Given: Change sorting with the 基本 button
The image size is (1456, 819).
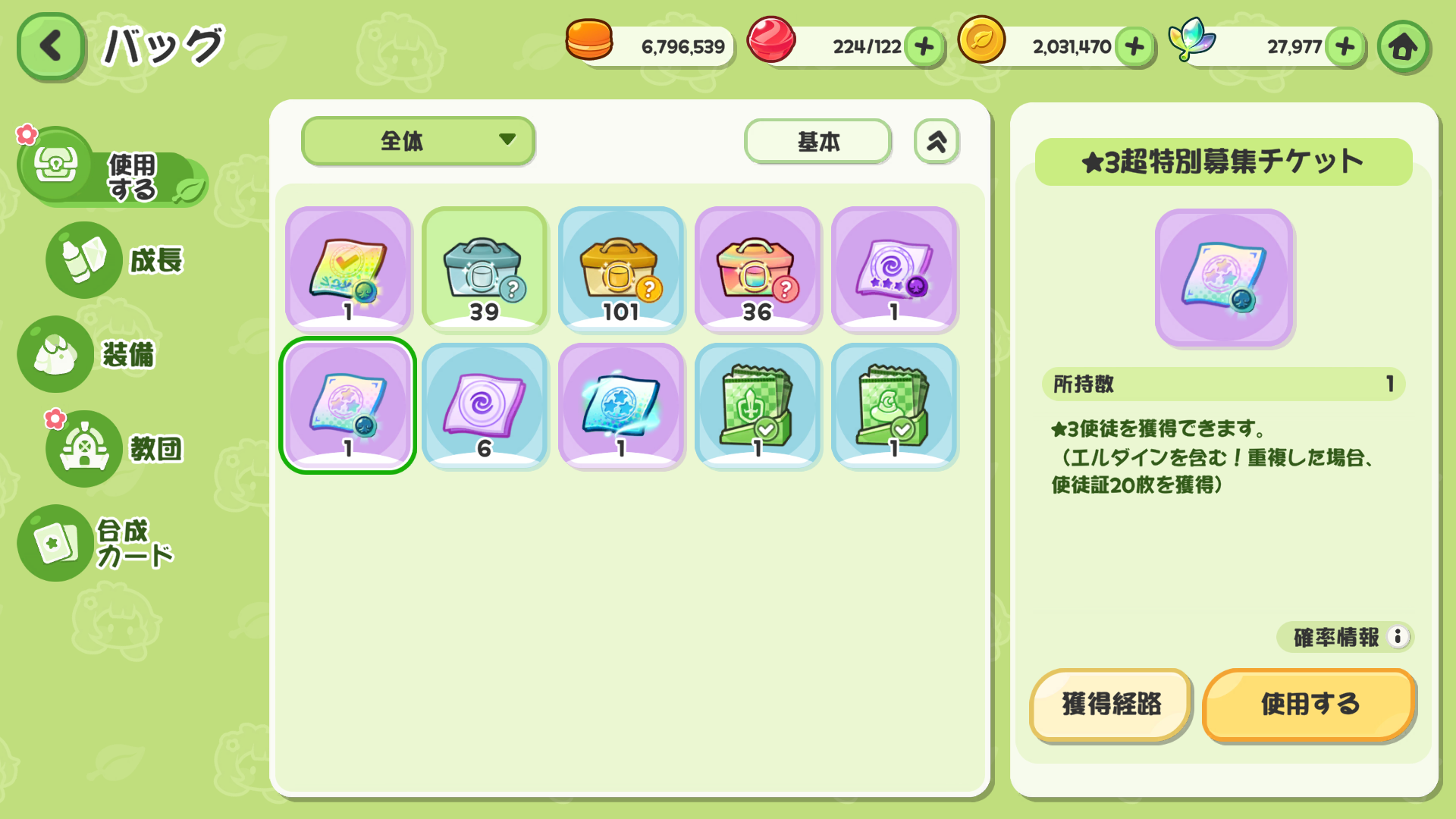Looking at the screenshot, I should [x=817, y=141].
